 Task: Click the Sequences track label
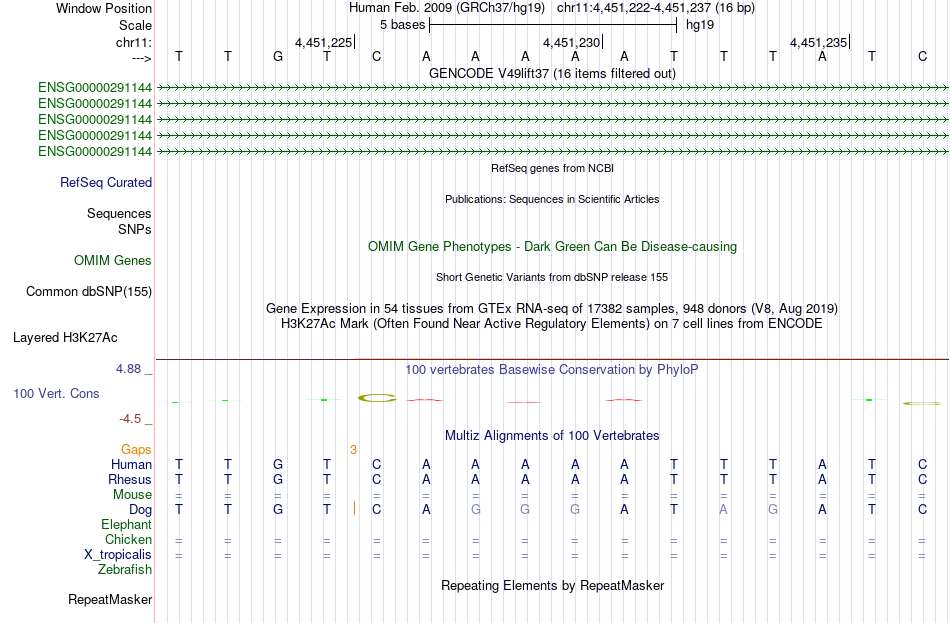(119, 213)
